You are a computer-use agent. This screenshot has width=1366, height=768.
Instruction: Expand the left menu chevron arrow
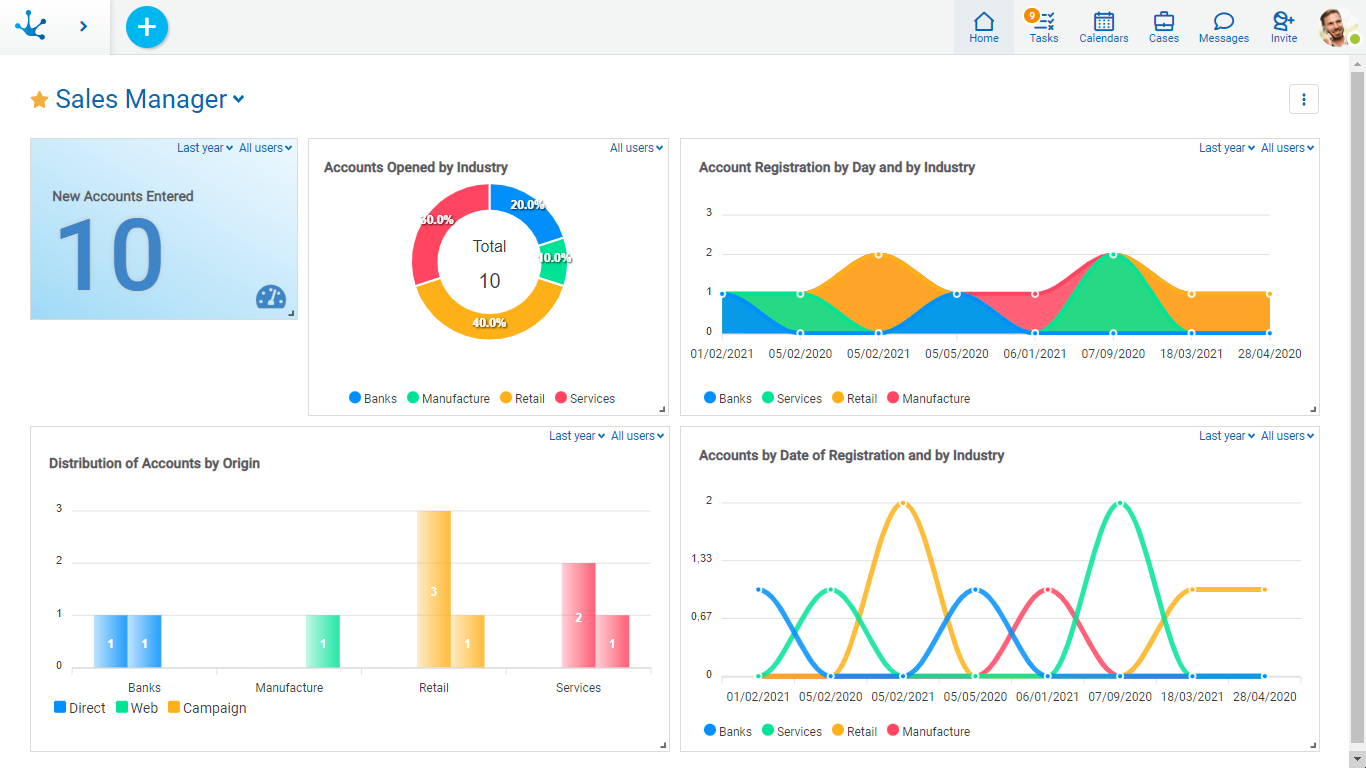[83, 26]
